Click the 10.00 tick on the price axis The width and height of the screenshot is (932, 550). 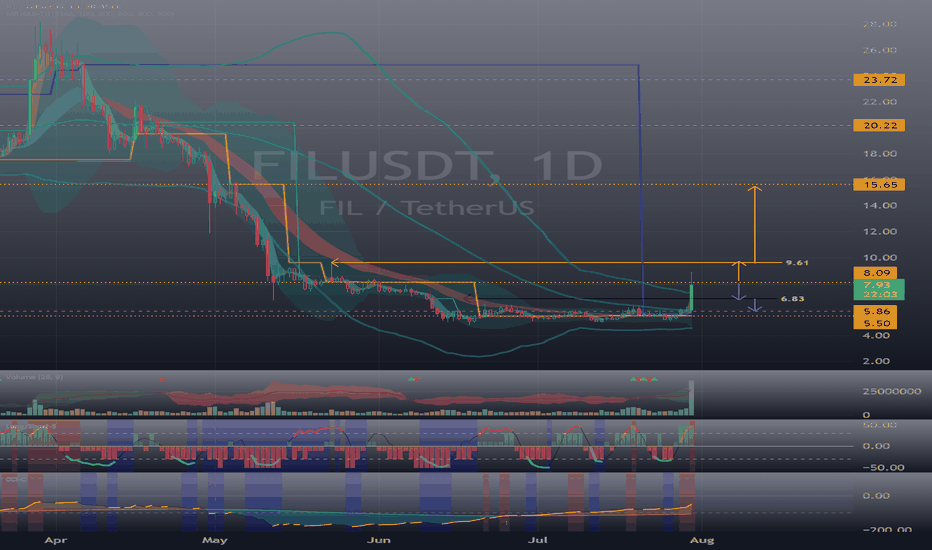pyautogui.click(x=880, y=257)
